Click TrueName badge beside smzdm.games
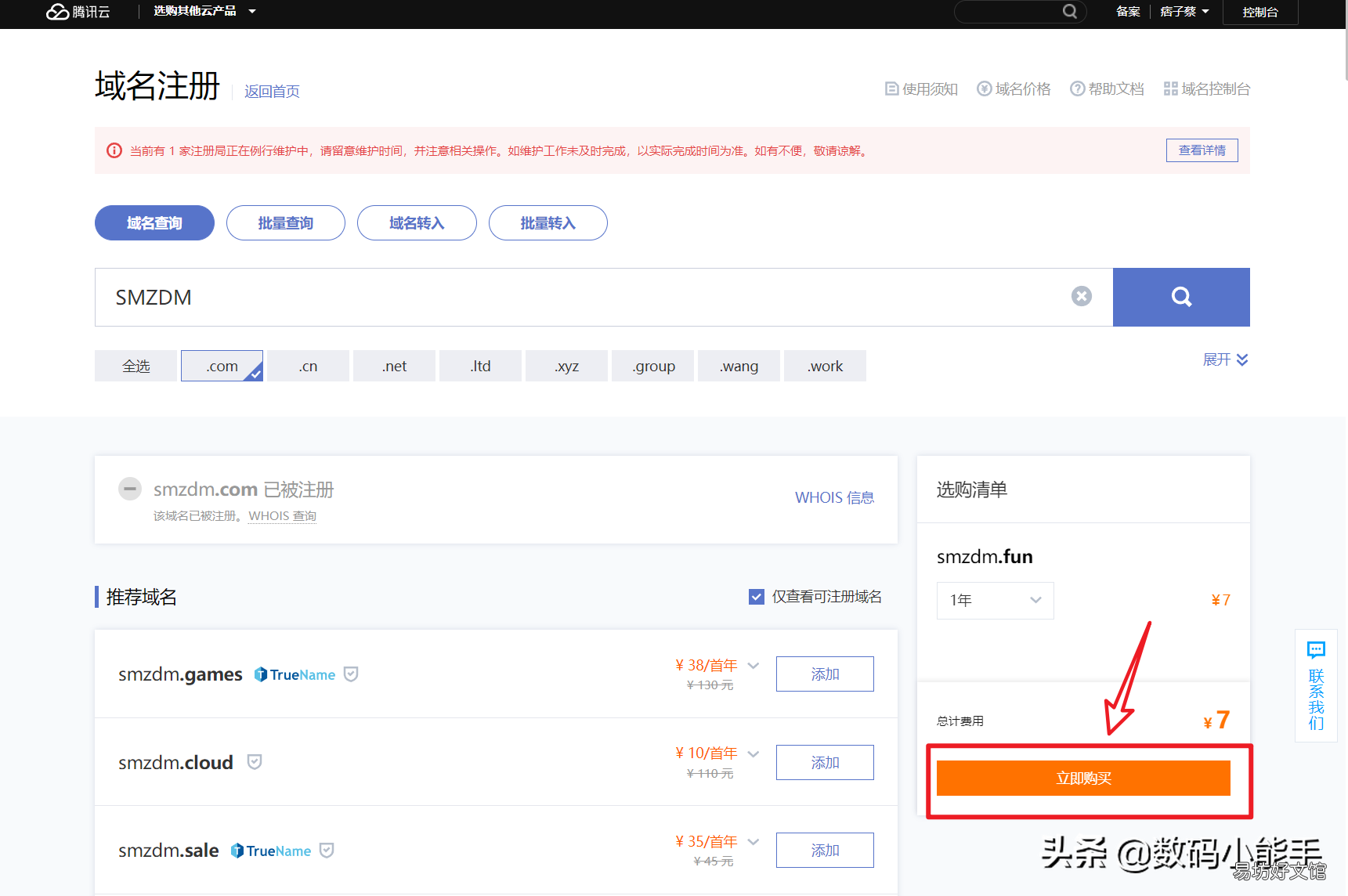Viewport: 1348px width, 896px height. (x=295, y=674)
